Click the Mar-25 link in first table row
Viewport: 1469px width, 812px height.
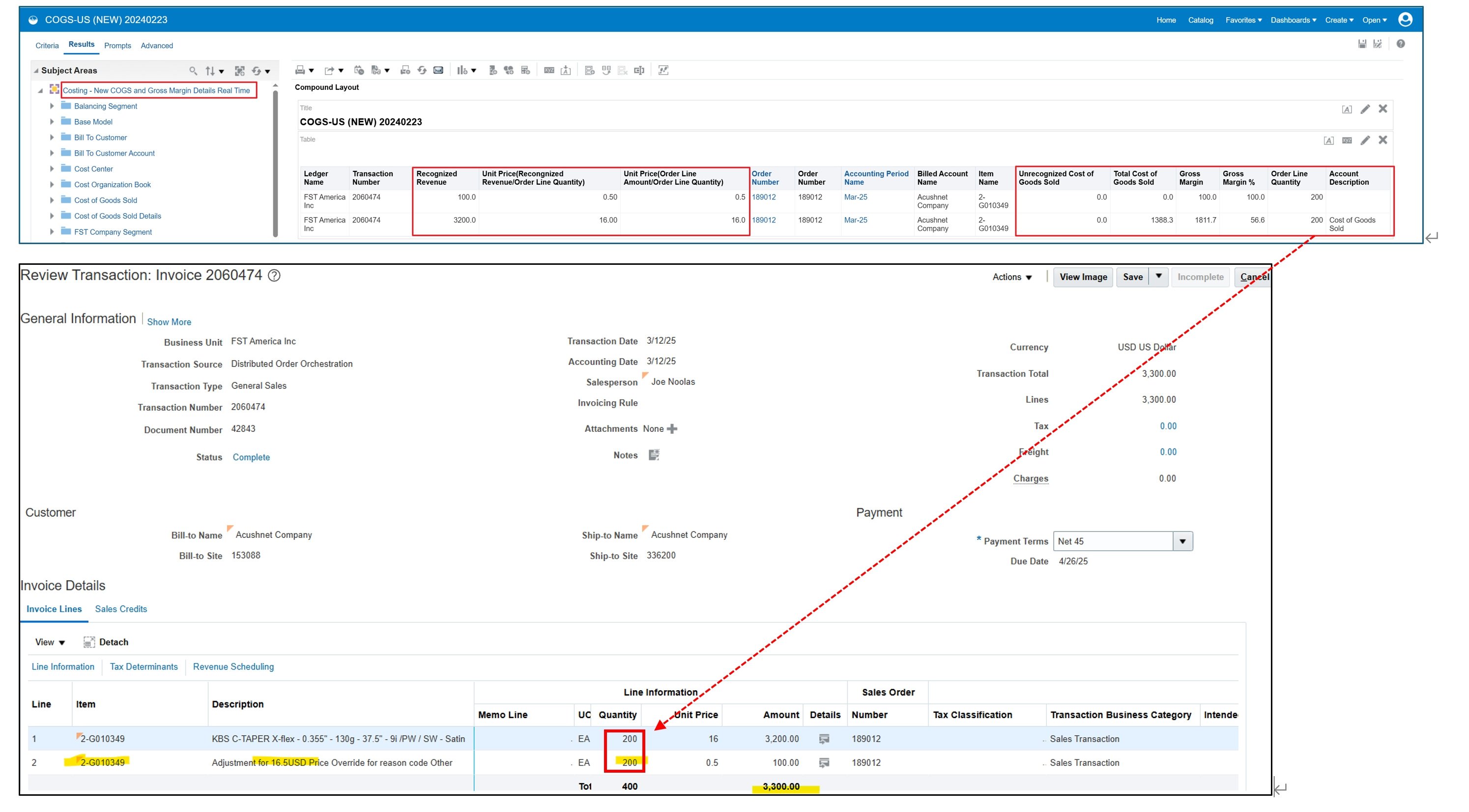click(x=855, y=197)
